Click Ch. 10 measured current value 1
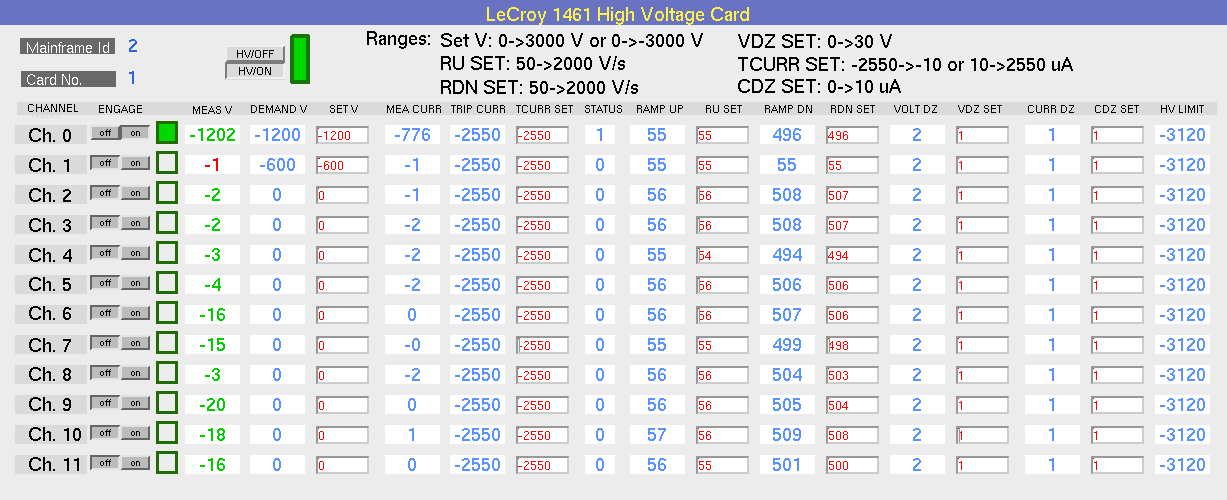 pos(412,434)
